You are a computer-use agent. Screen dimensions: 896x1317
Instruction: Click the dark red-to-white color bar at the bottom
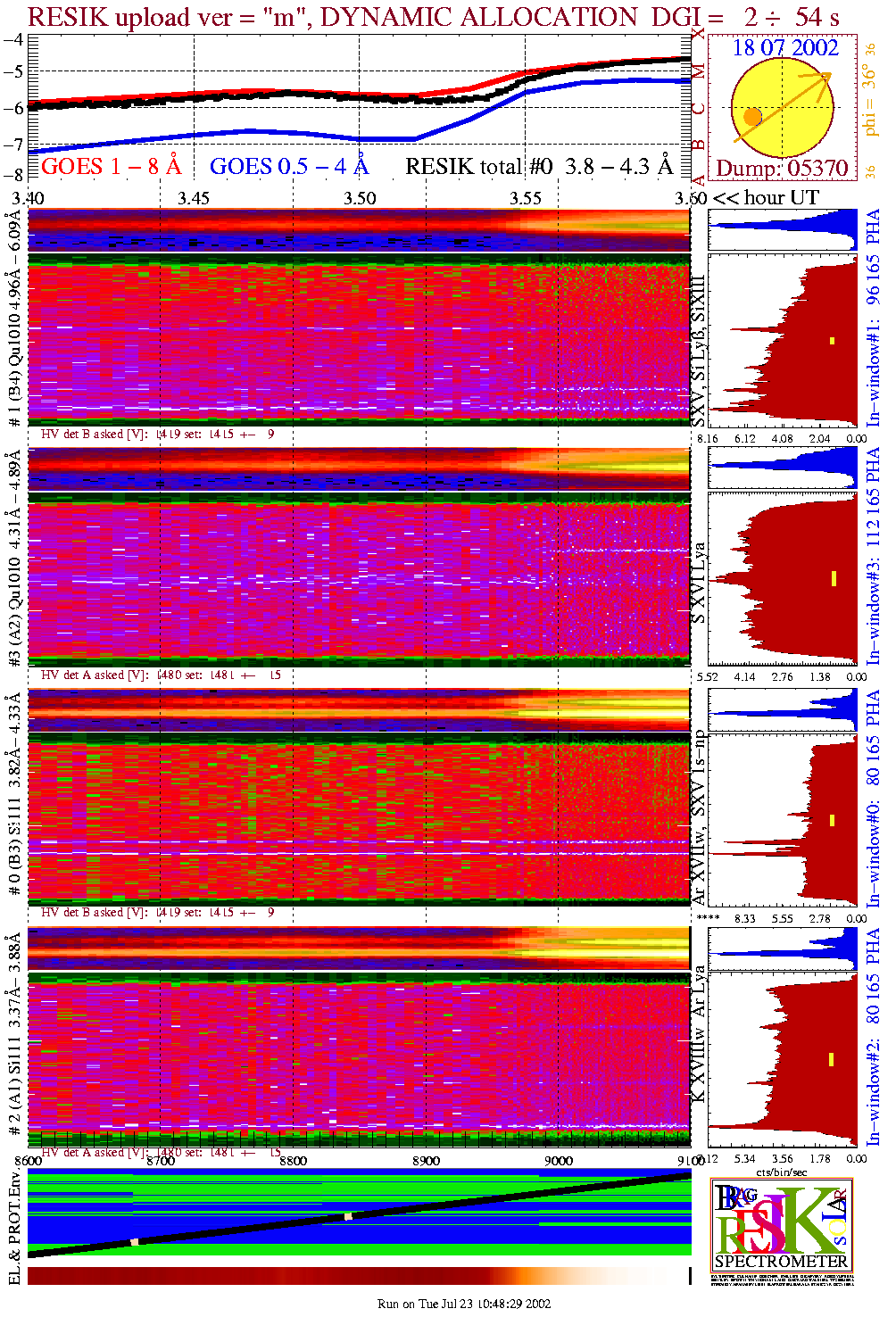point(357,1276)
